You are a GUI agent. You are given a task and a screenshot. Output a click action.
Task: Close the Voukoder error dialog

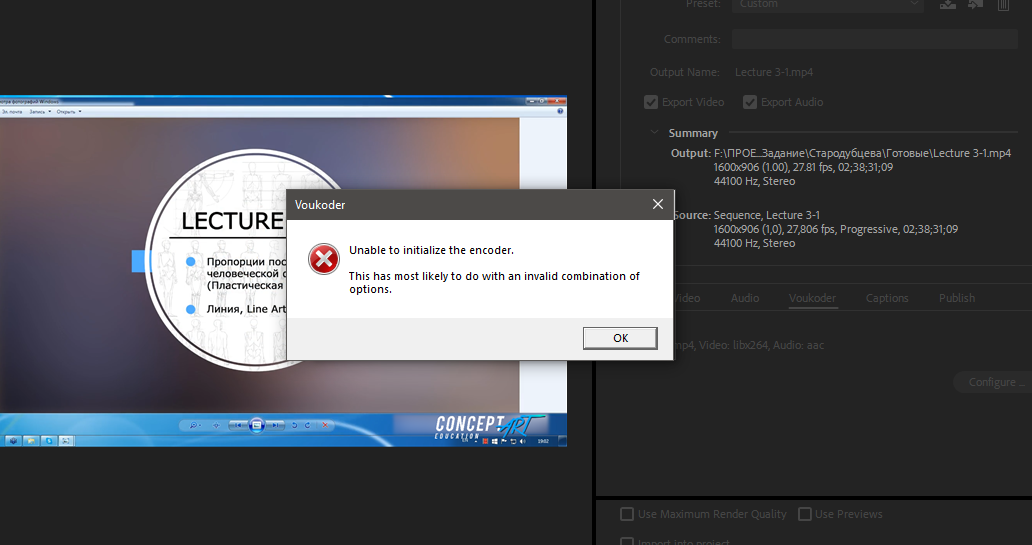pyautogui.click(x=657, y=204)
